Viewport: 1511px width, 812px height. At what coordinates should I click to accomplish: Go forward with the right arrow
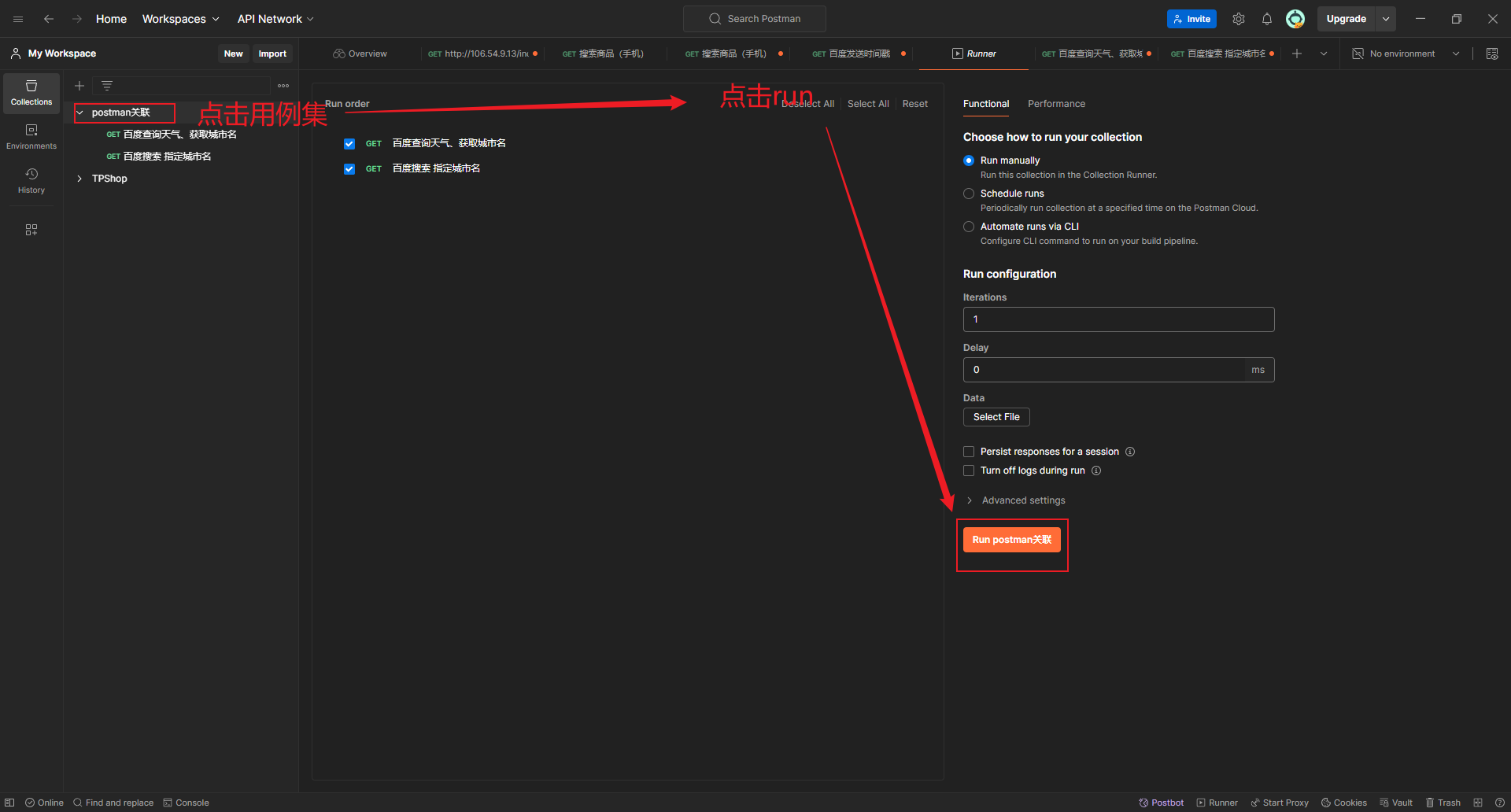tap(77, 19)
